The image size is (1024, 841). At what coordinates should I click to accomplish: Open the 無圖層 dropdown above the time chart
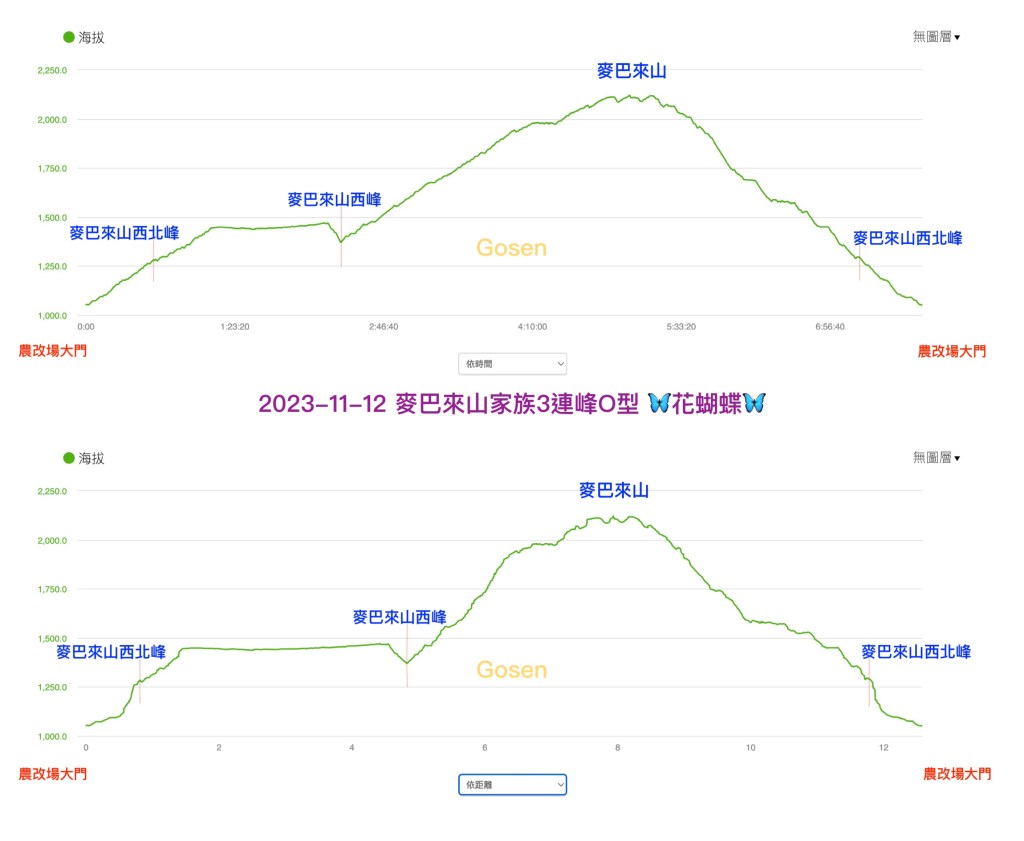click(936, 37)
